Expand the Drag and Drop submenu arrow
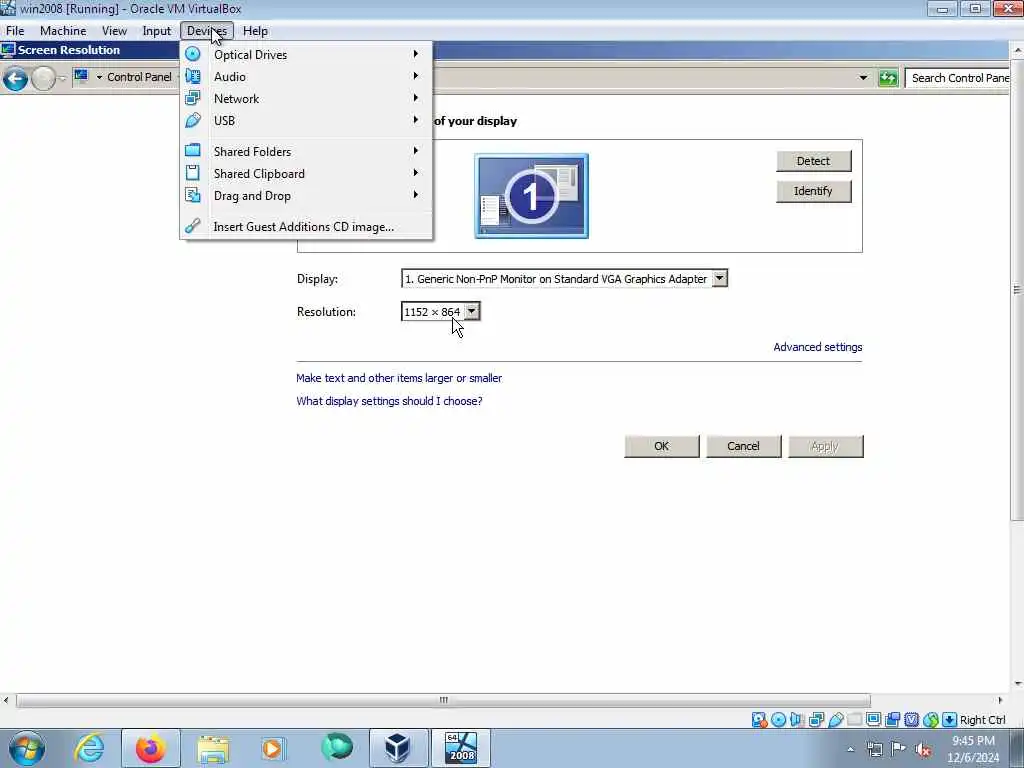The height and width of the screenshot is (768, 1024). 415,195
